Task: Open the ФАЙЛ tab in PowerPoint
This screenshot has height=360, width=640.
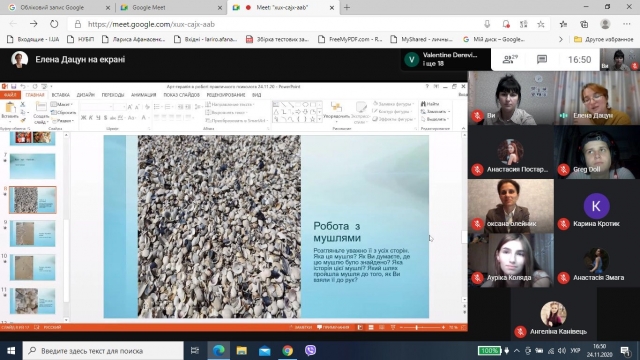Action: click(x=10, y=95)
